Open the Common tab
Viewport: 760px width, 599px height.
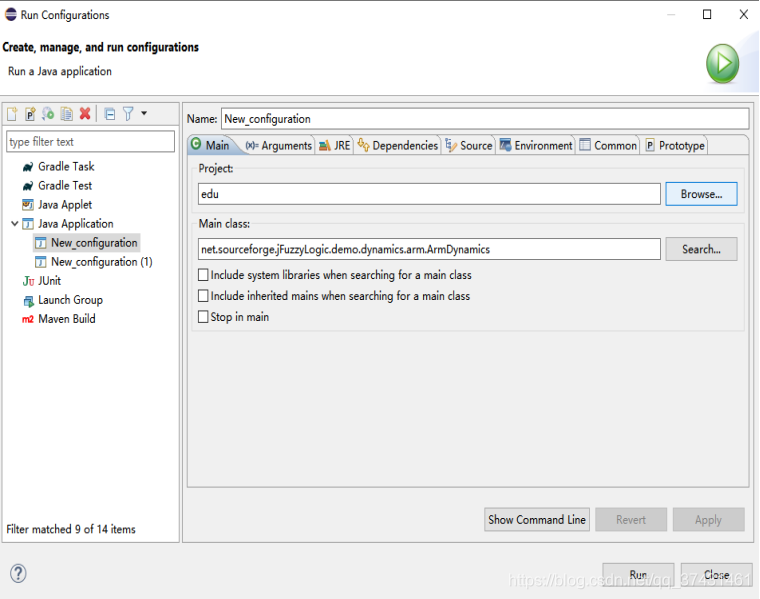click(x=608, y=145)
